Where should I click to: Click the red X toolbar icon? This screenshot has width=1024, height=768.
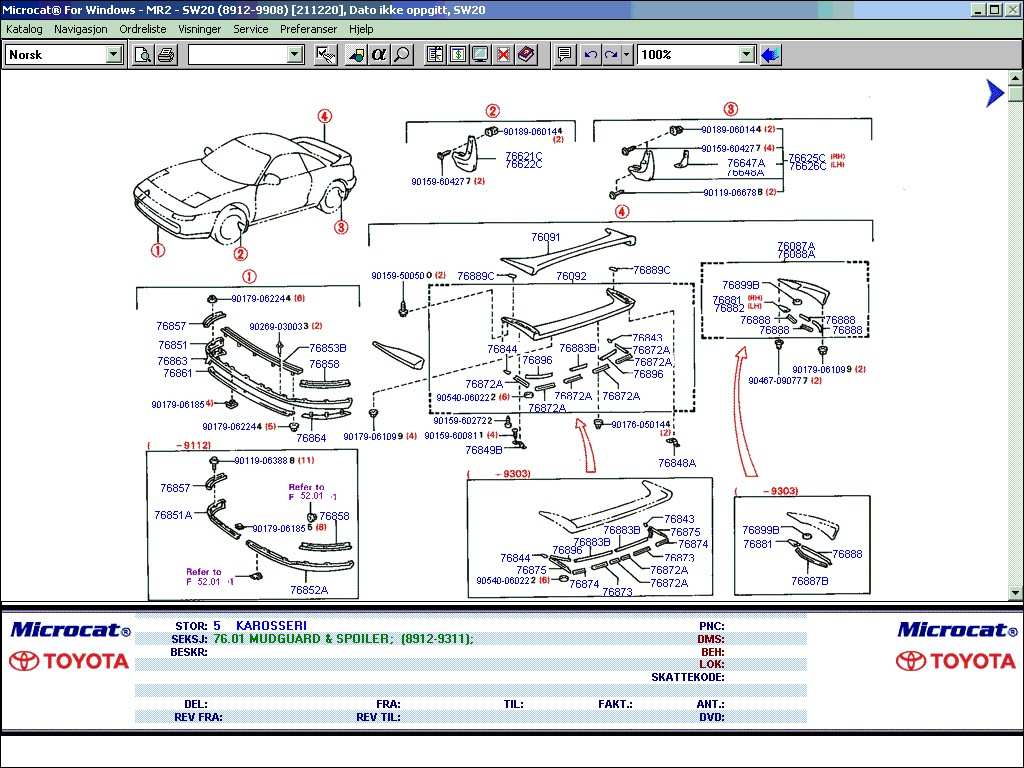coord(504,54)
